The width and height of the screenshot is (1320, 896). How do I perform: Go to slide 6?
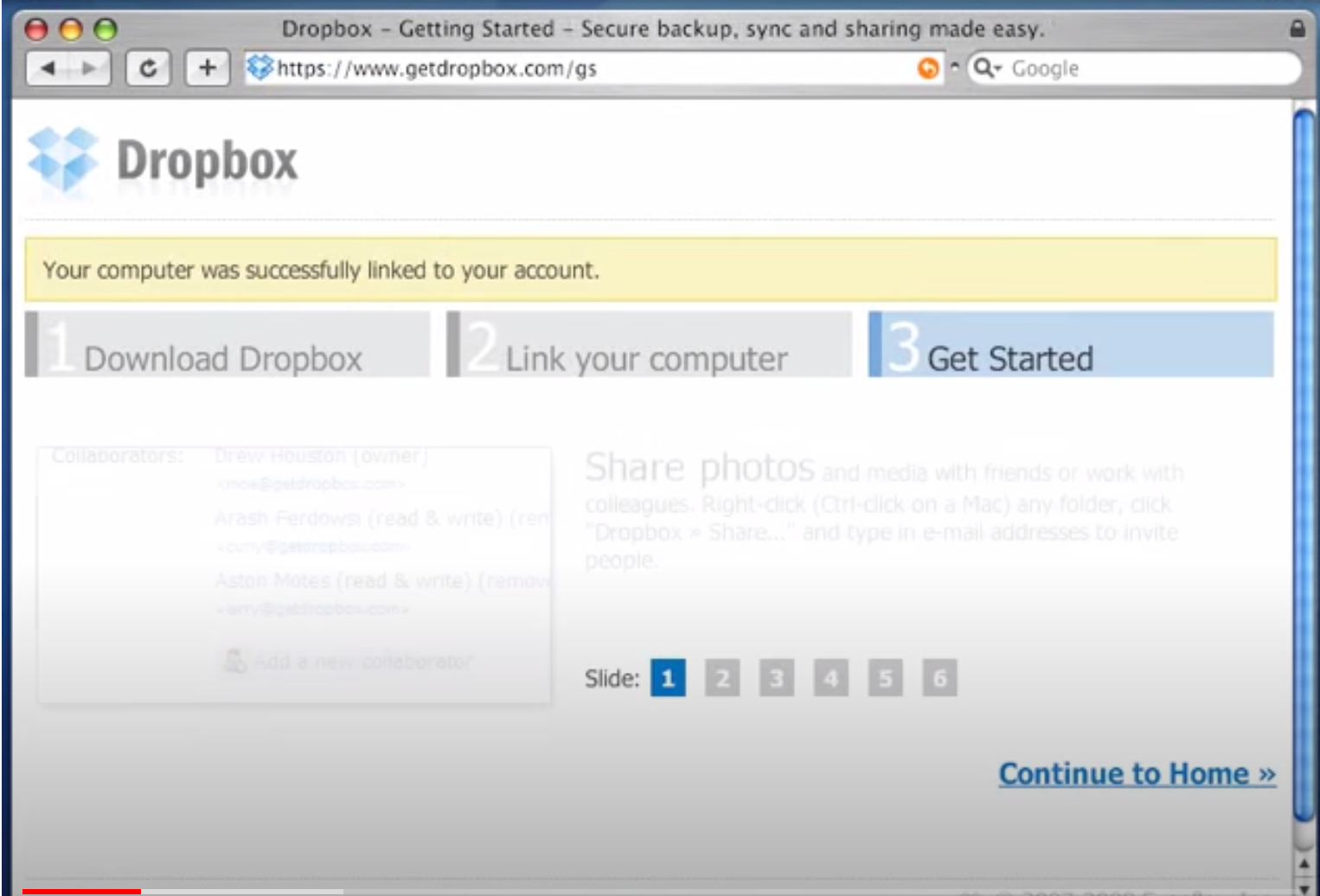(x=939, y=678)
